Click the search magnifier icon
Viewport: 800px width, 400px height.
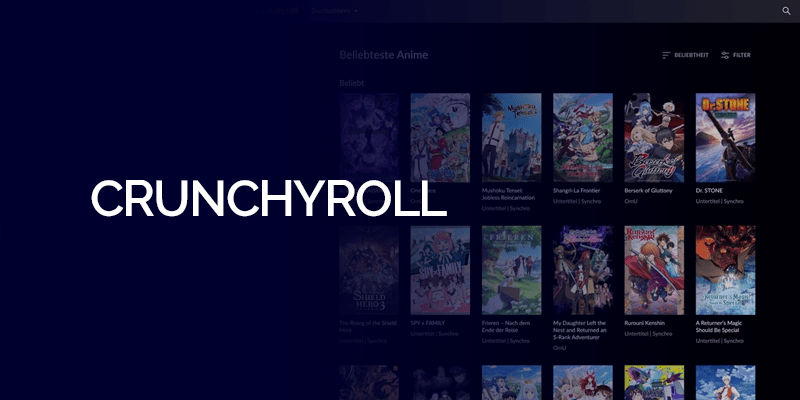[786, 11]
